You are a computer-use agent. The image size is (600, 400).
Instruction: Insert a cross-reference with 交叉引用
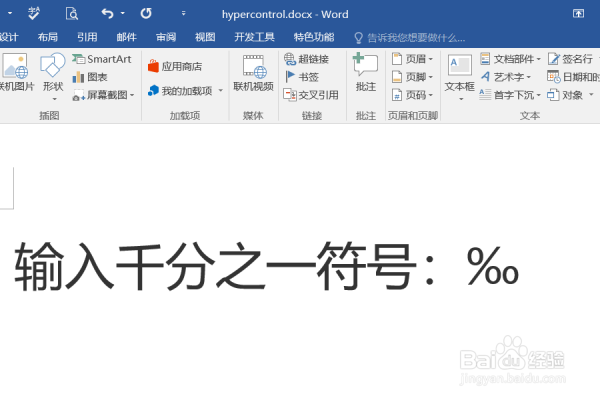(x=311, y=95)
